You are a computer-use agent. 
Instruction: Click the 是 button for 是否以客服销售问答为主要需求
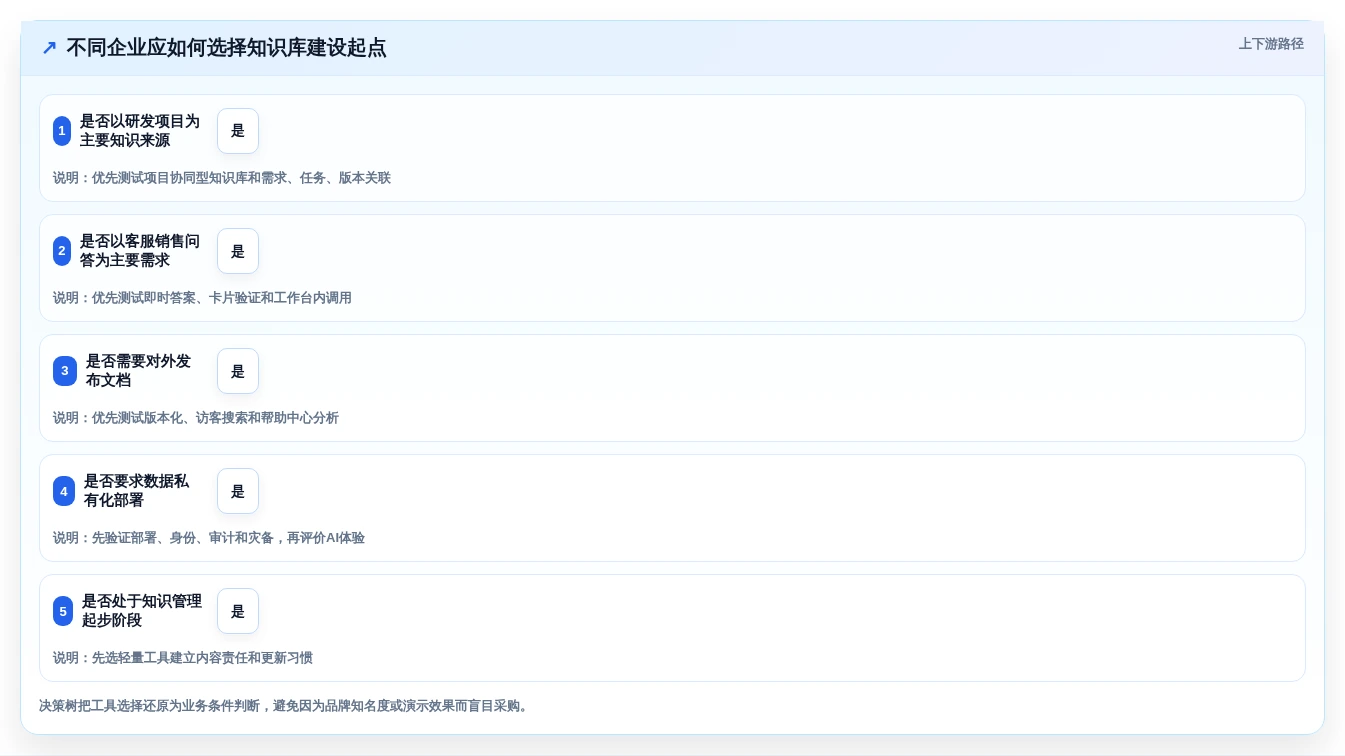pos(238,251)
